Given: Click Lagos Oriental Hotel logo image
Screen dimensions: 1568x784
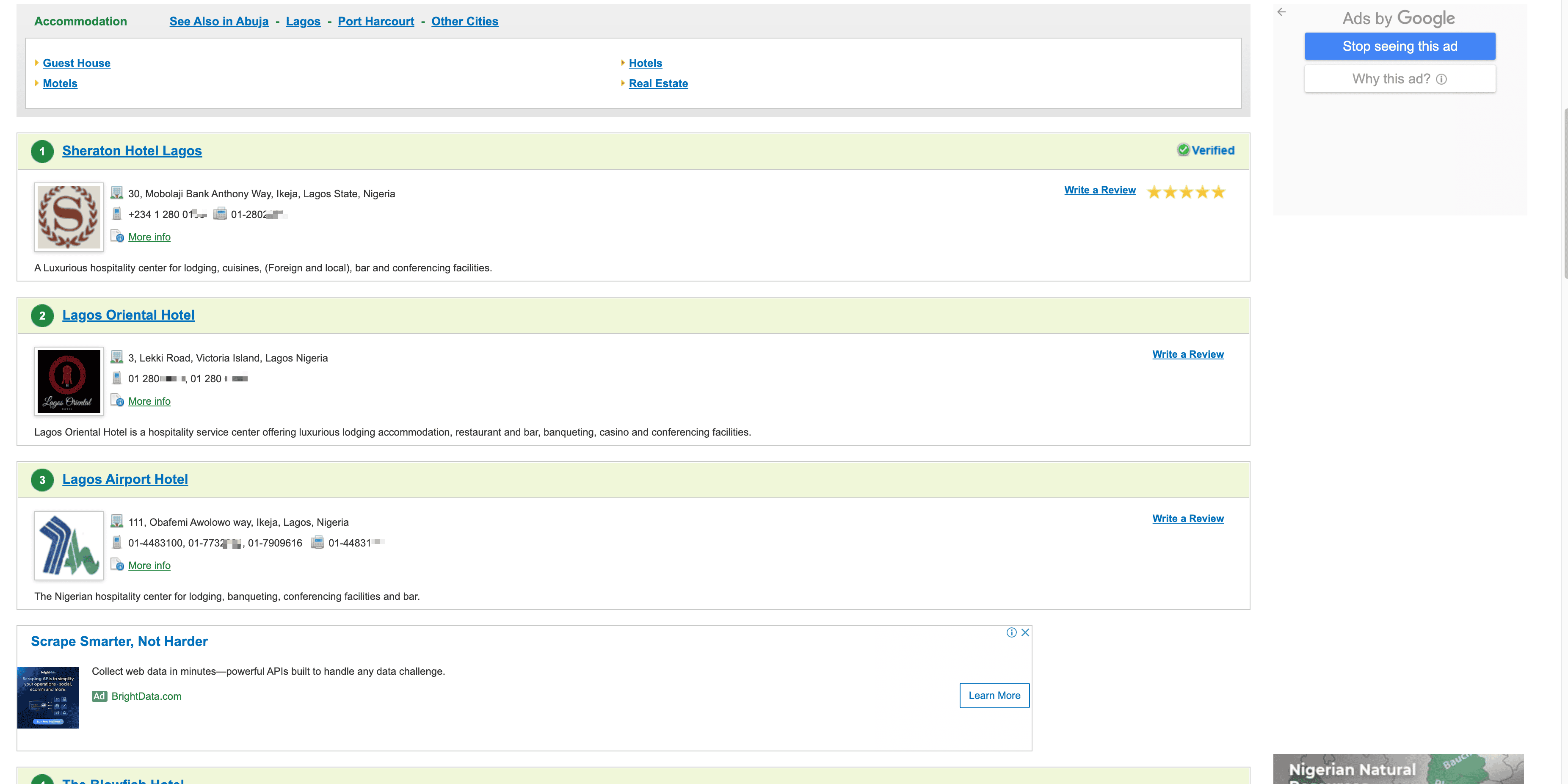Looking at the screenshot, I should (69, 381).
